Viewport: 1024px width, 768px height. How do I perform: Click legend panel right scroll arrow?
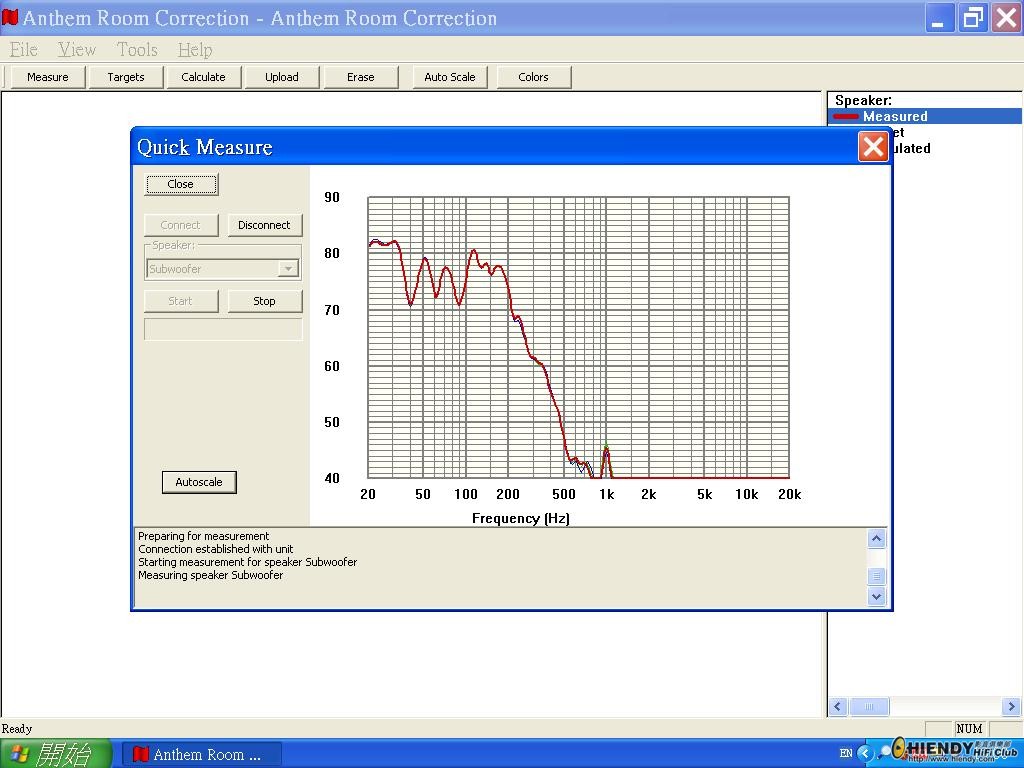click(1012, 707)
